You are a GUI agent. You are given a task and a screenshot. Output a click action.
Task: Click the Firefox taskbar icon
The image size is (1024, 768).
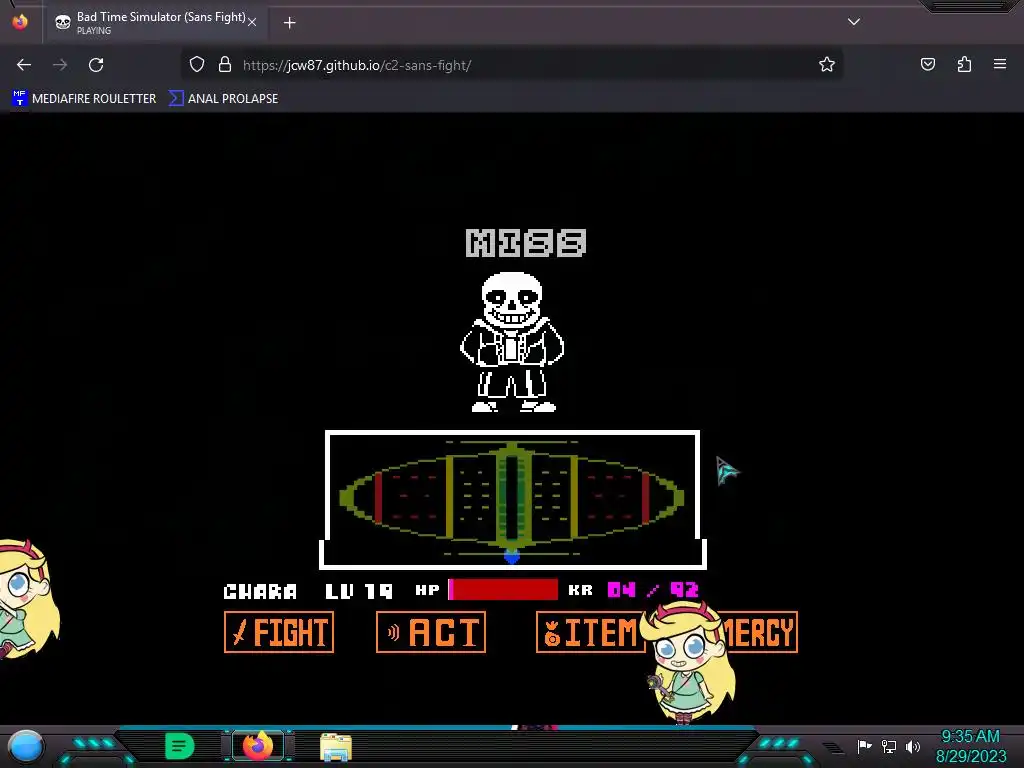[258, 746]
